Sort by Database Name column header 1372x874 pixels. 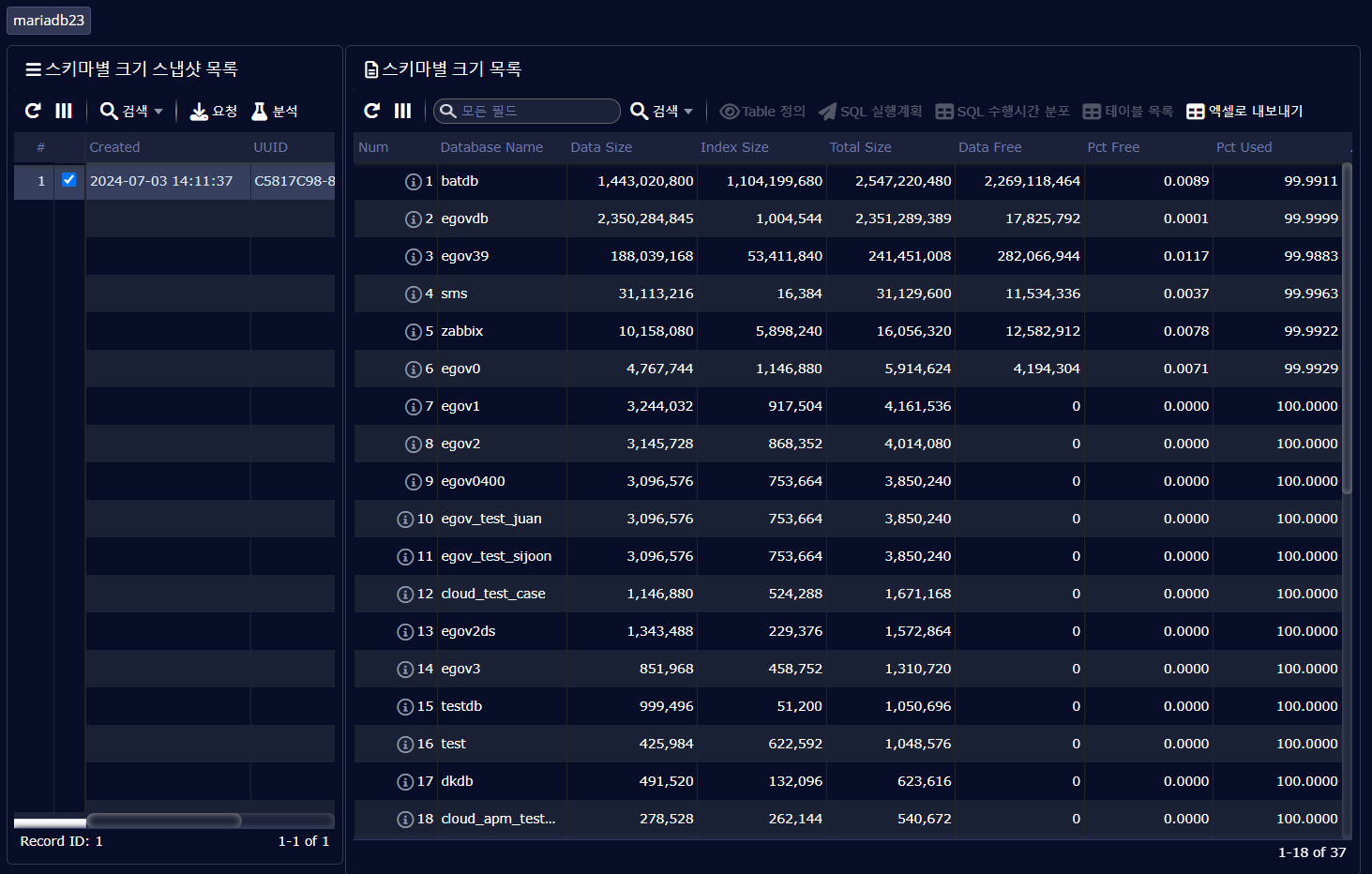[x=491, y=147]
